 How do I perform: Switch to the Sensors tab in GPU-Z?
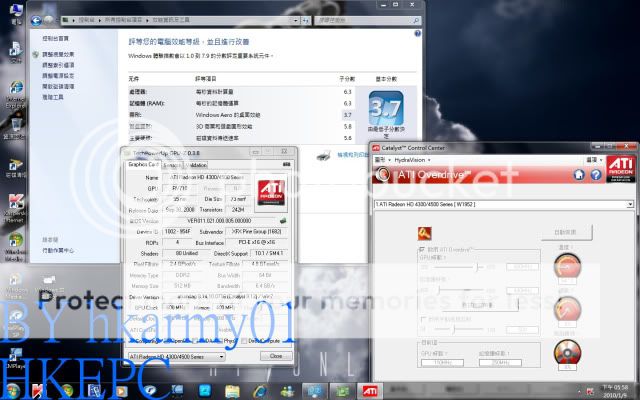[171, 165]
